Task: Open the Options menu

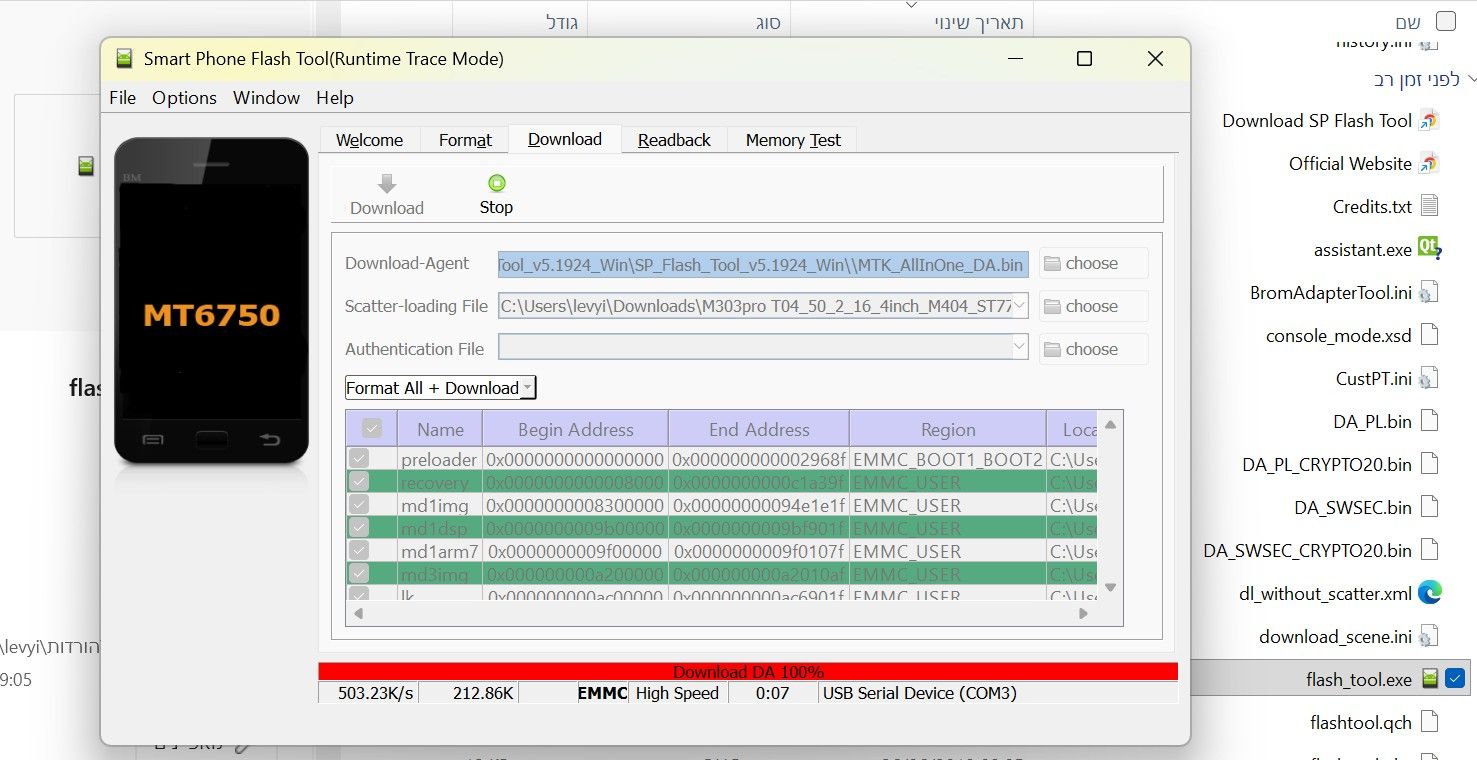Action: click(184, 97)
